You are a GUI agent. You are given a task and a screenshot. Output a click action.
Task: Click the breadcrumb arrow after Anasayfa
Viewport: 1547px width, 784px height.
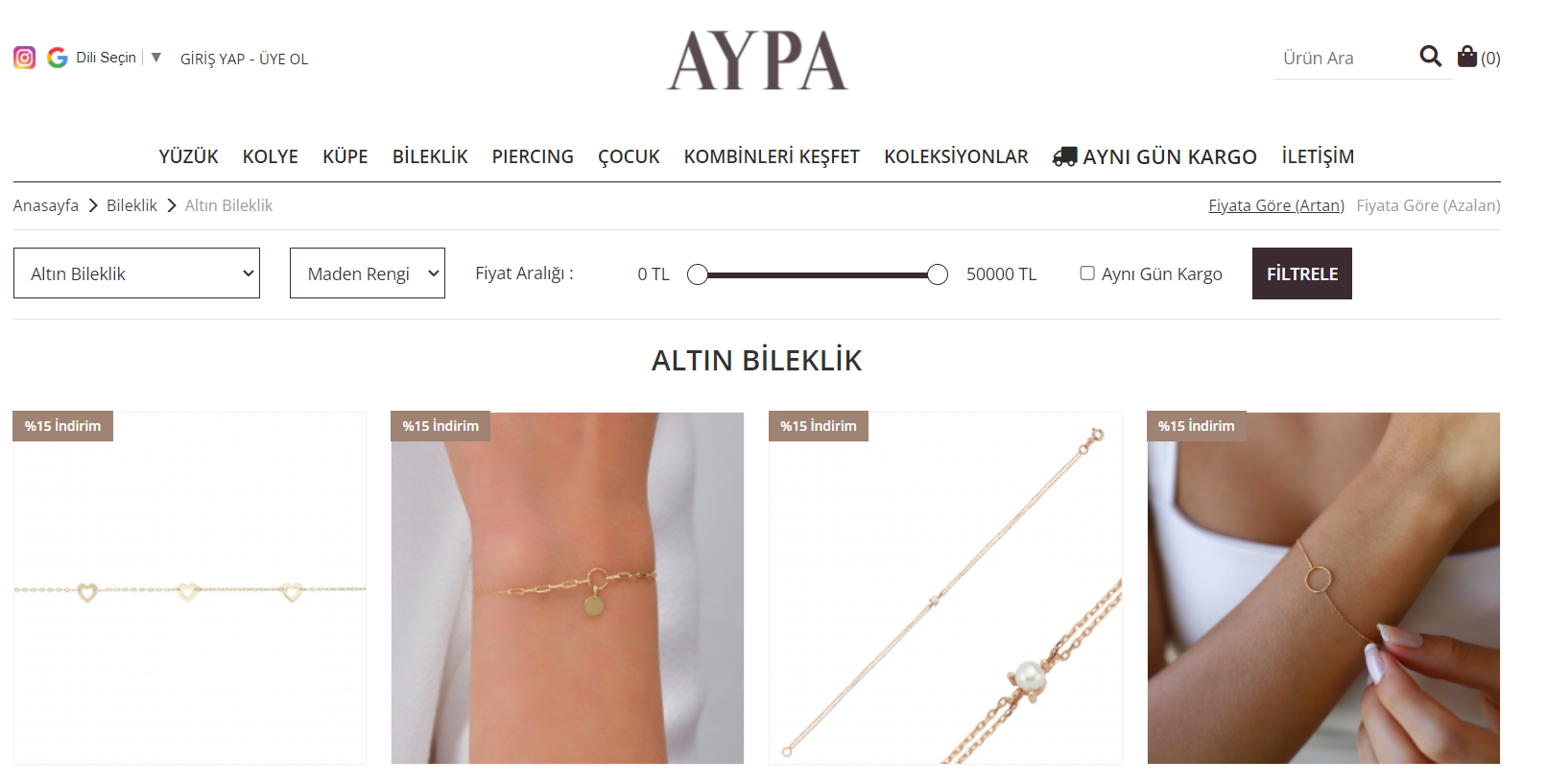(x=93, y=205)
